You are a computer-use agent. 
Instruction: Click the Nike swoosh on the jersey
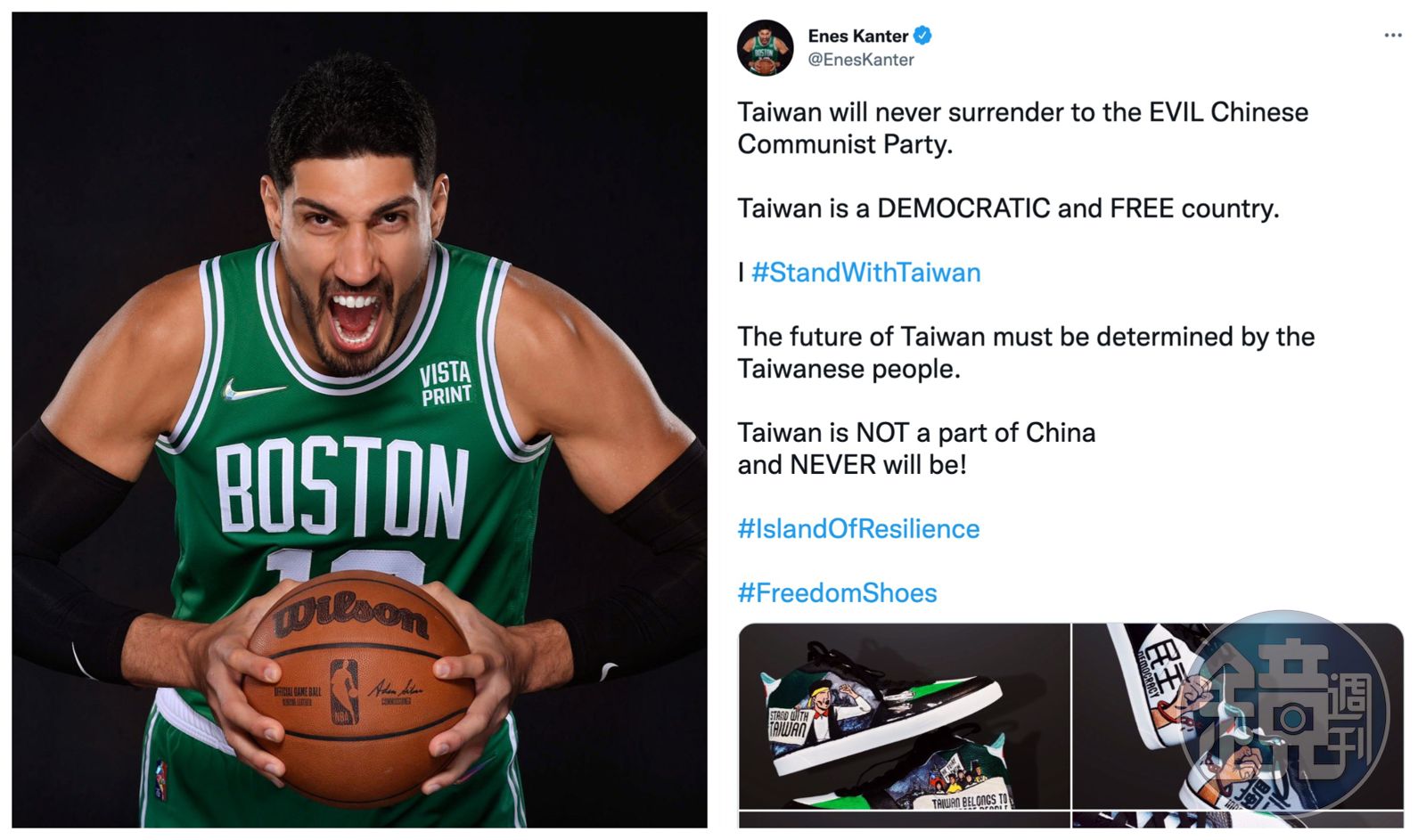252,389
